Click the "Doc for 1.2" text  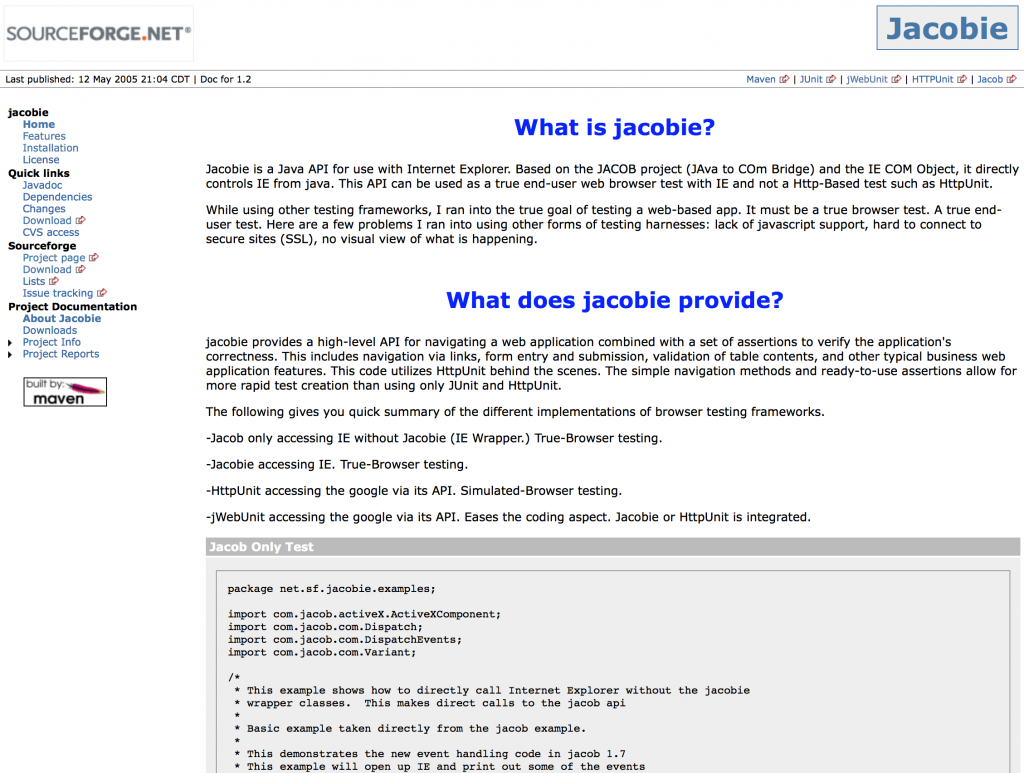[x=225, y=79]
